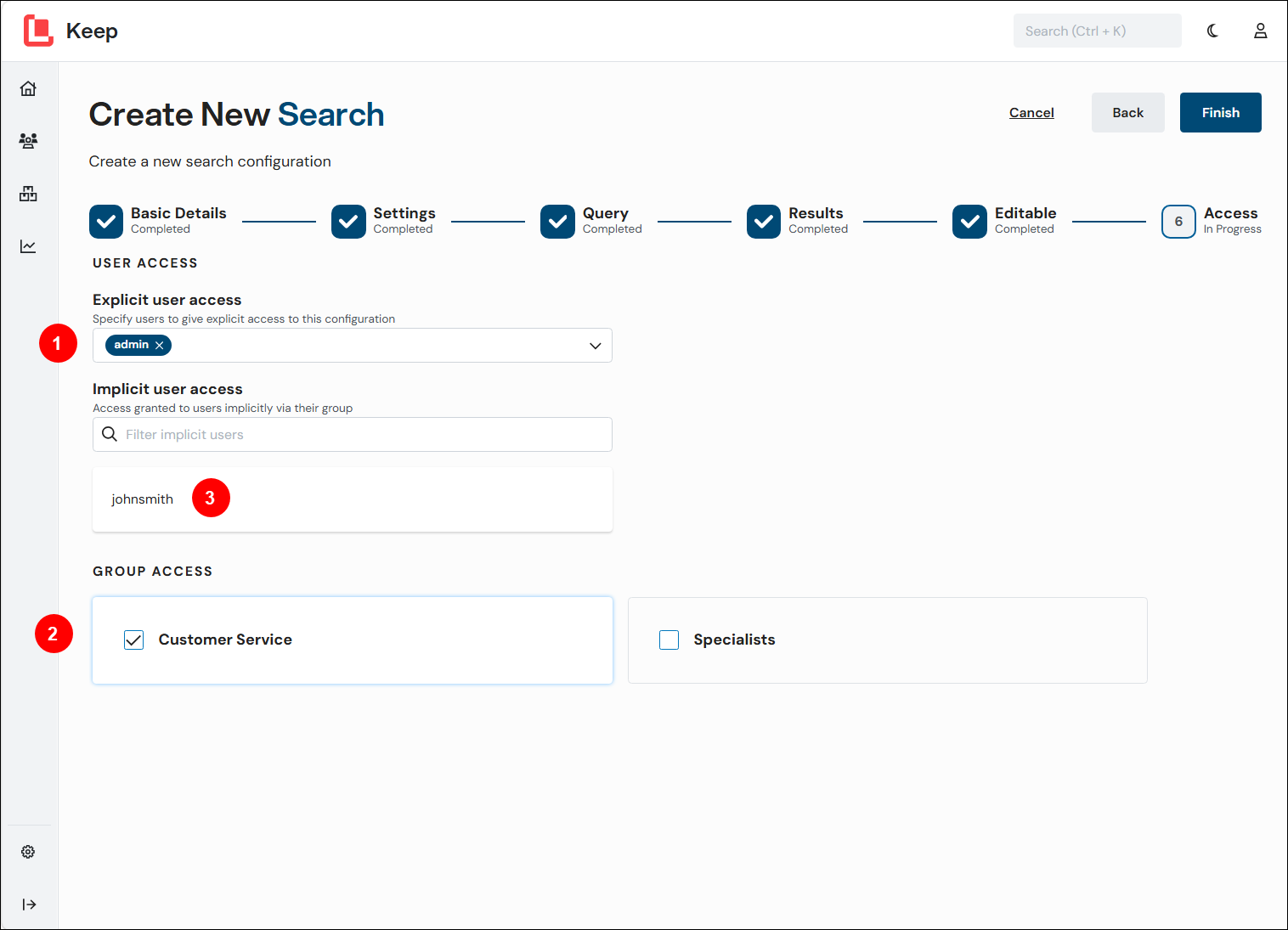1288x930 pixels.
Task: Open the Home sidebar icon
Action: pos(28,88)
